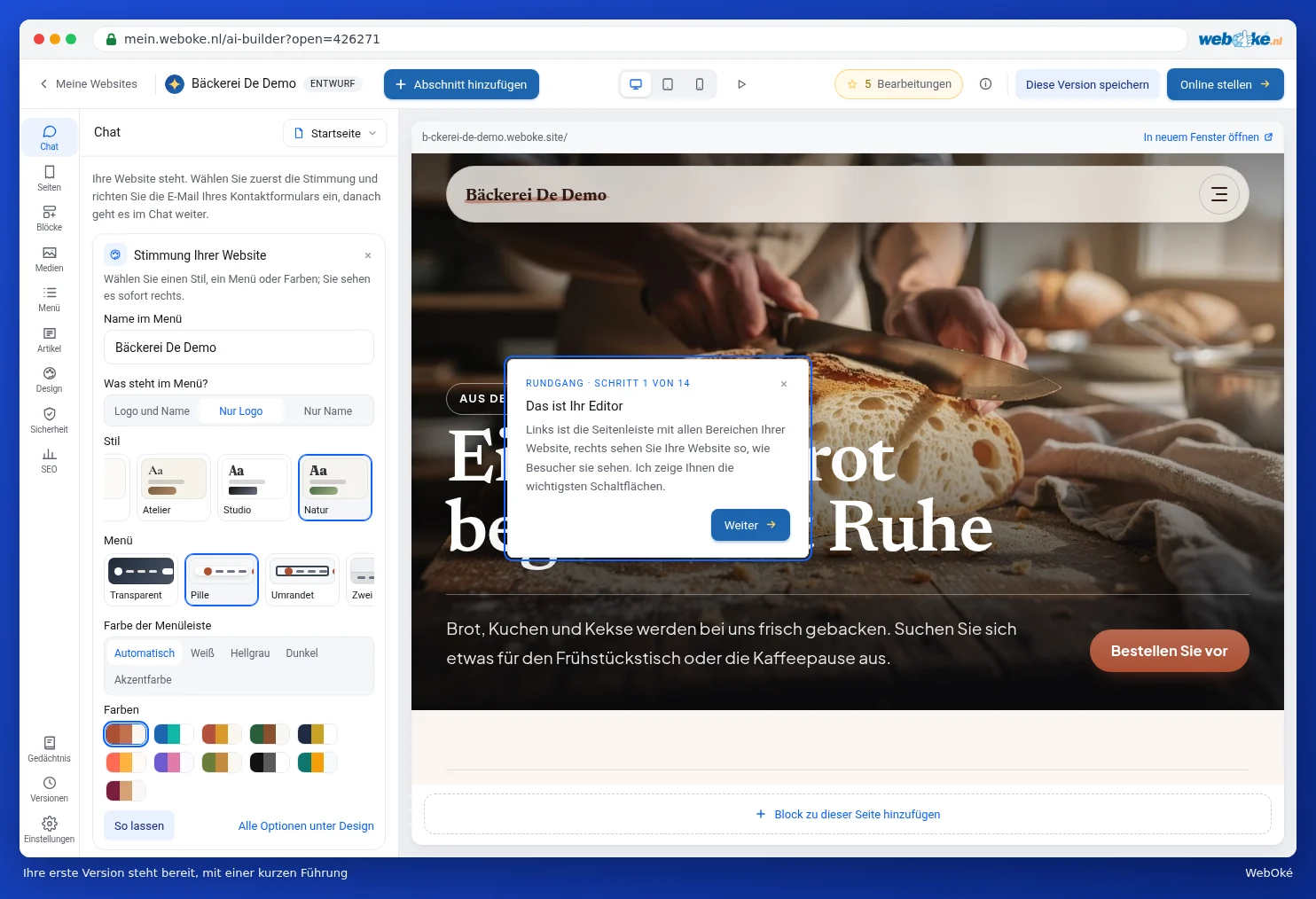
Task: Click 'Block zu dieser Seite hinzufügen'
Action: click(x=848, y=814)
